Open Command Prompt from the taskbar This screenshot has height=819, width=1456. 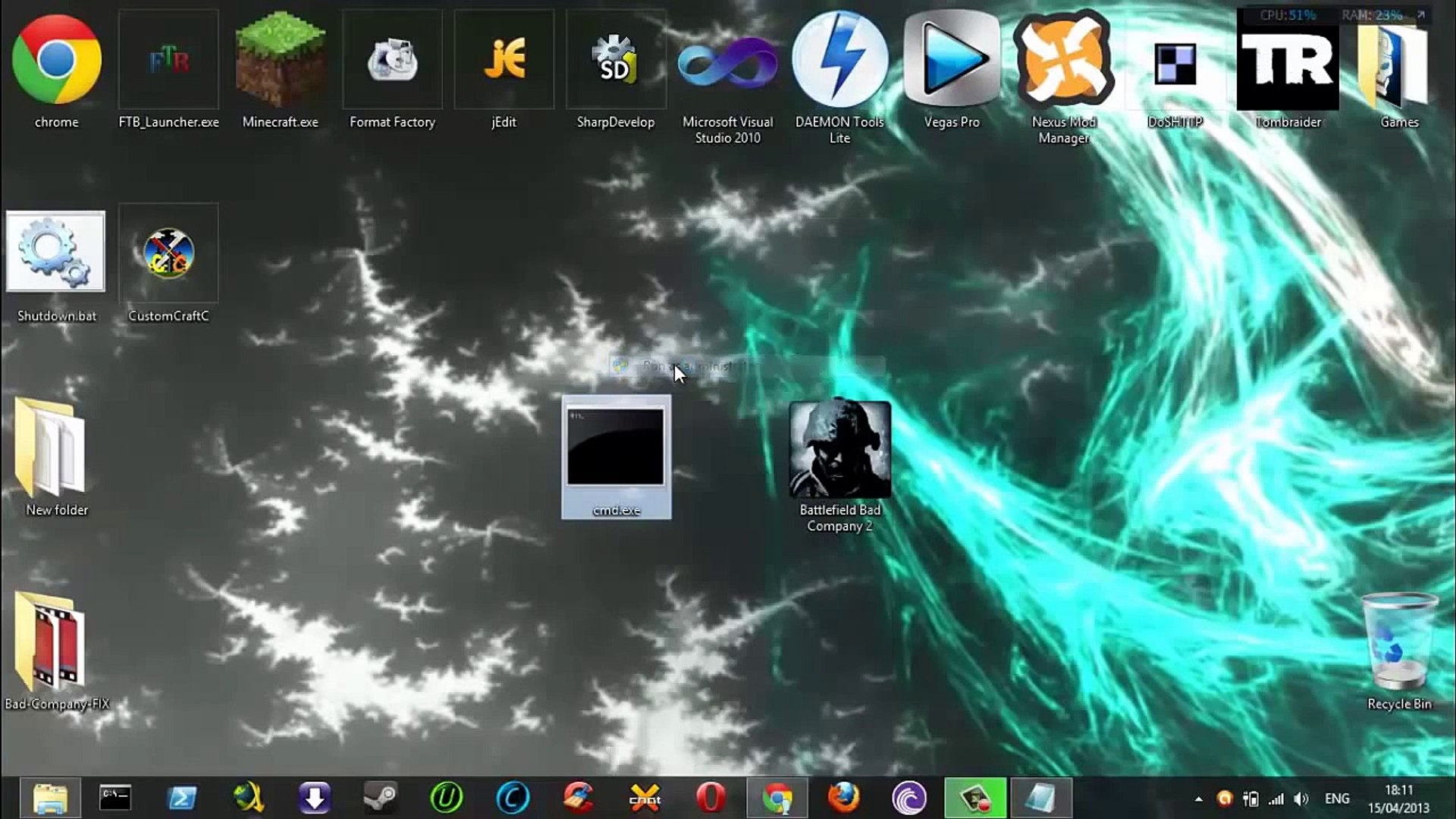point(115,798)
